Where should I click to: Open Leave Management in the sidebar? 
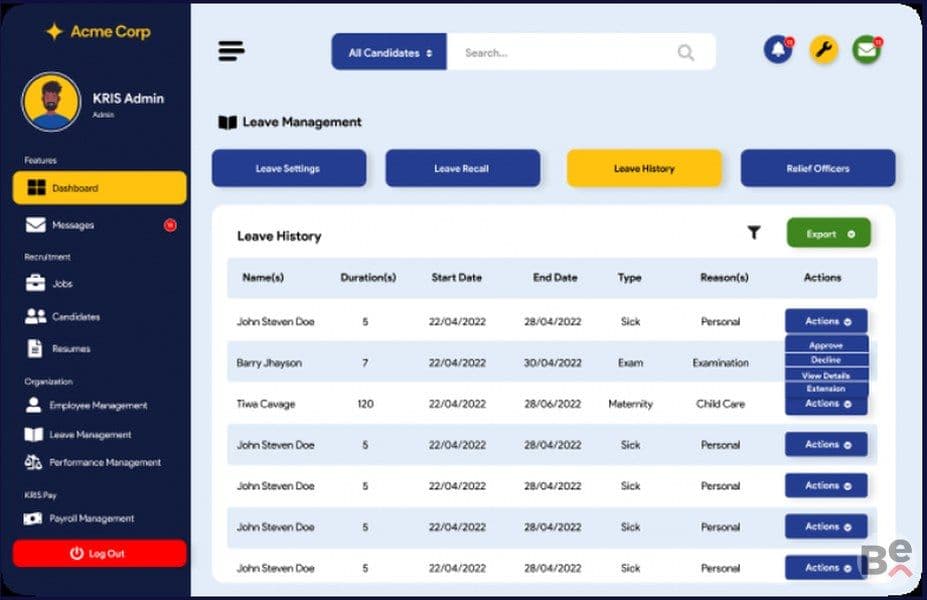(x=78, y=434)
